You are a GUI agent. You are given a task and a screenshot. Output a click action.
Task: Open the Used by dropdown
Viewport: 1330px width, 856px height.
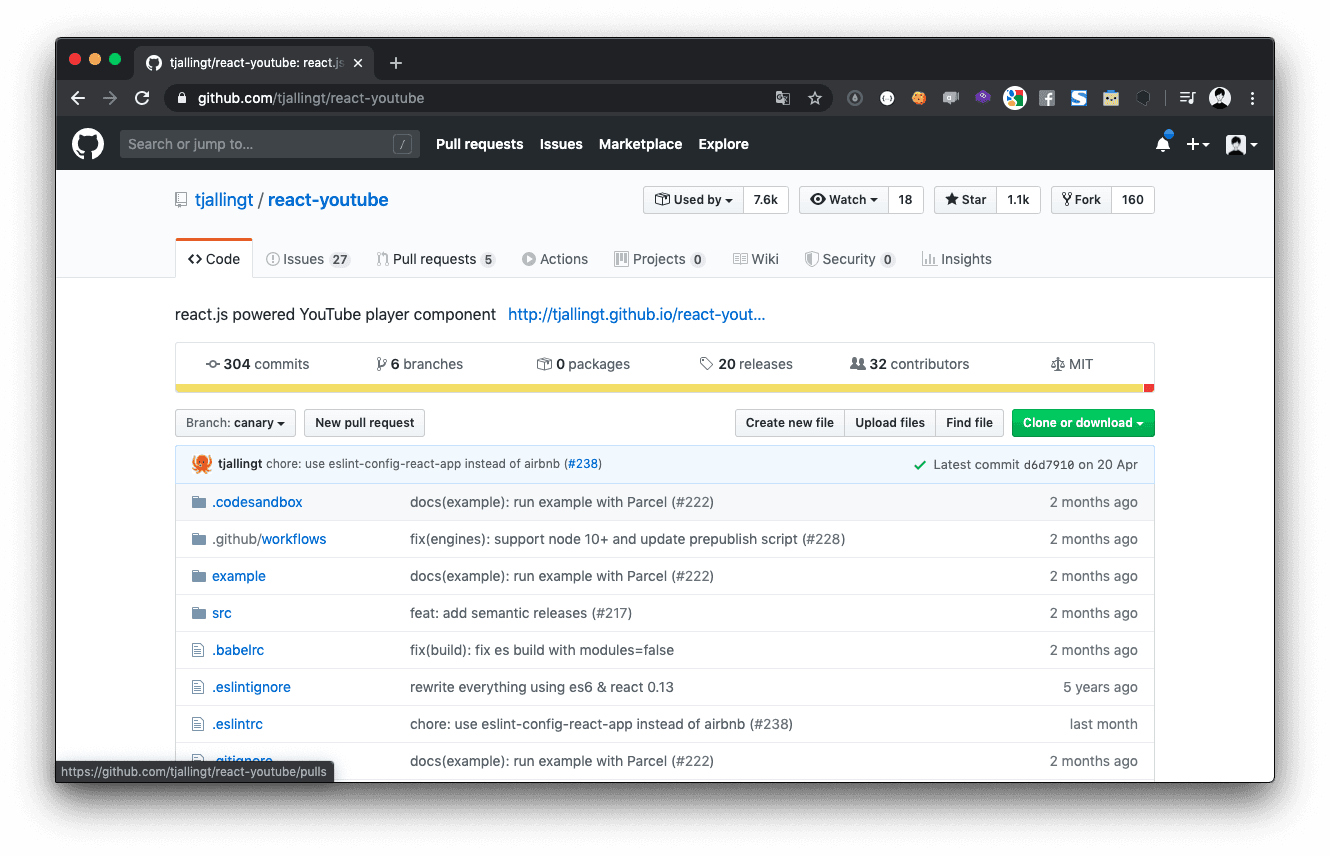[693, 200]
